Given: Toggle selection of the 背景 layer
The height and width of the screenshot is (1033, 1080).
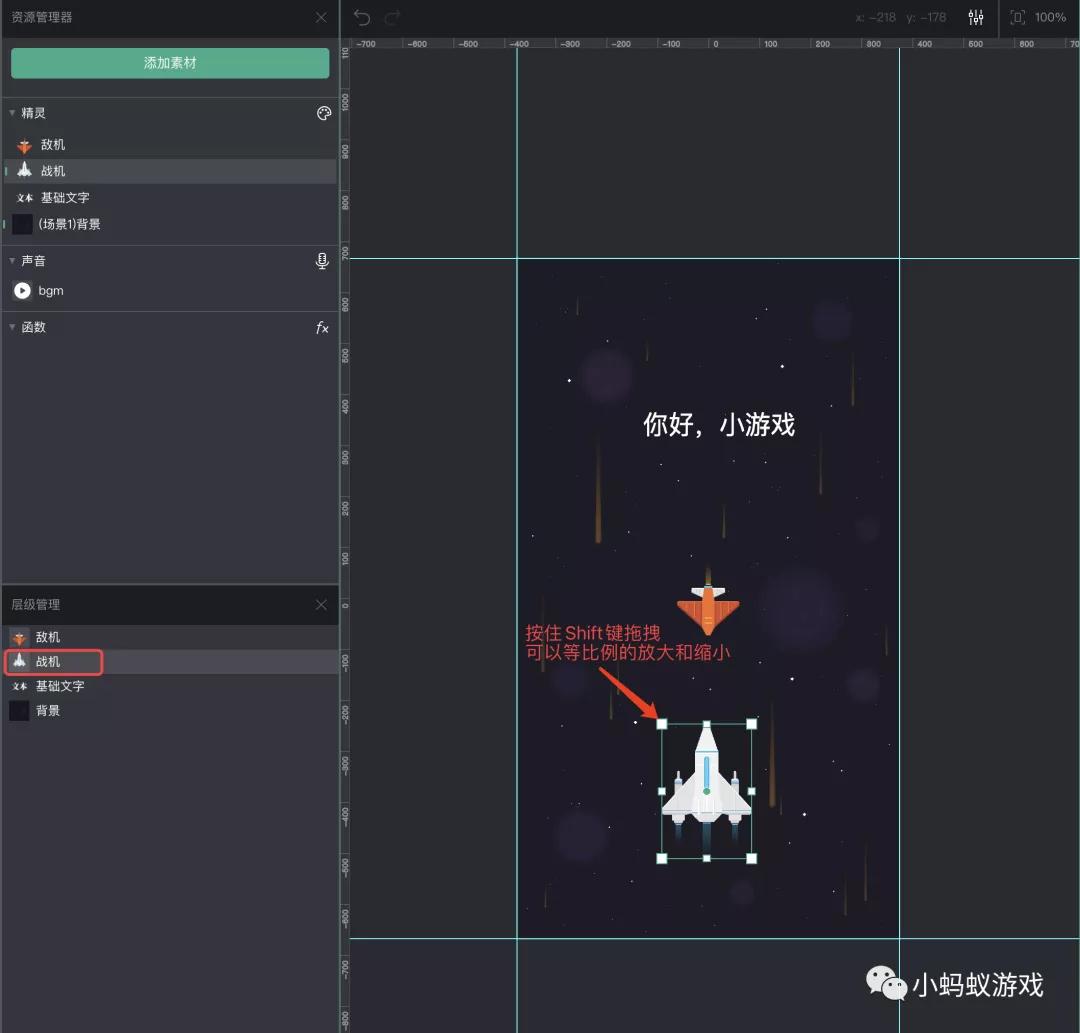Looking at the screenshot, I should (50, 710).
